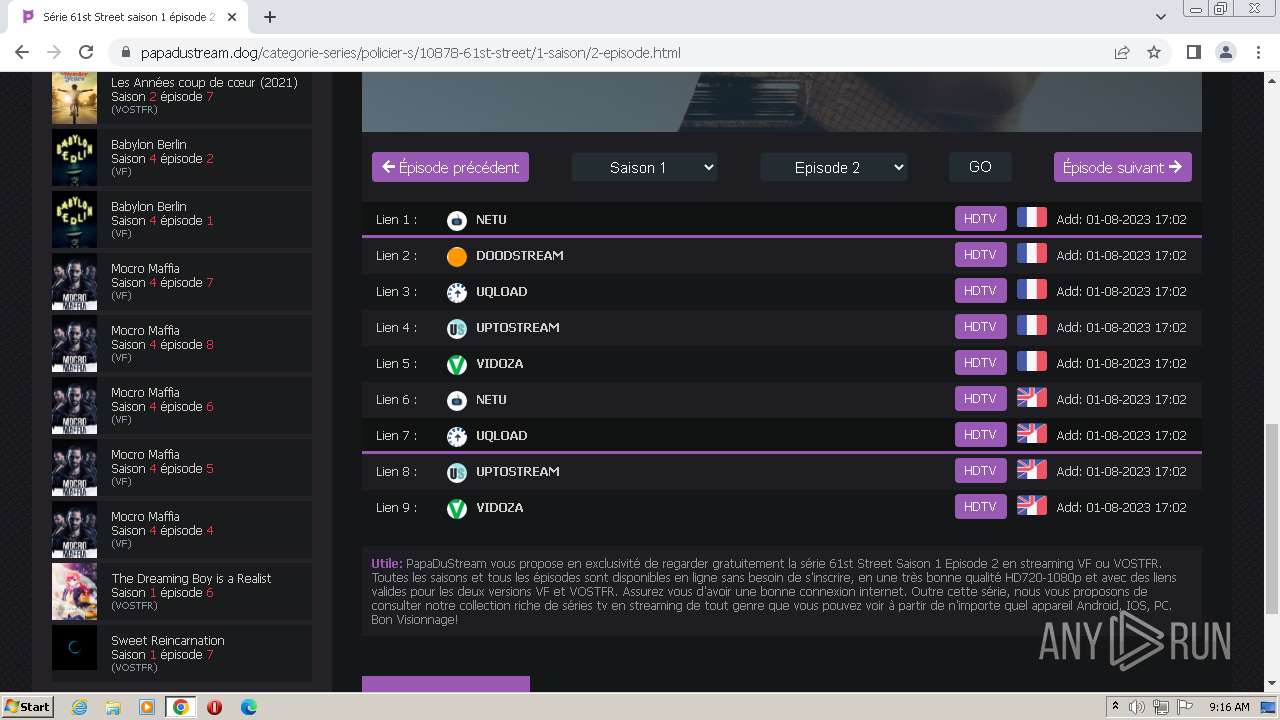
Task: Click the UK flag in Lien 8 row
Action: click(x=1031, y=470)
